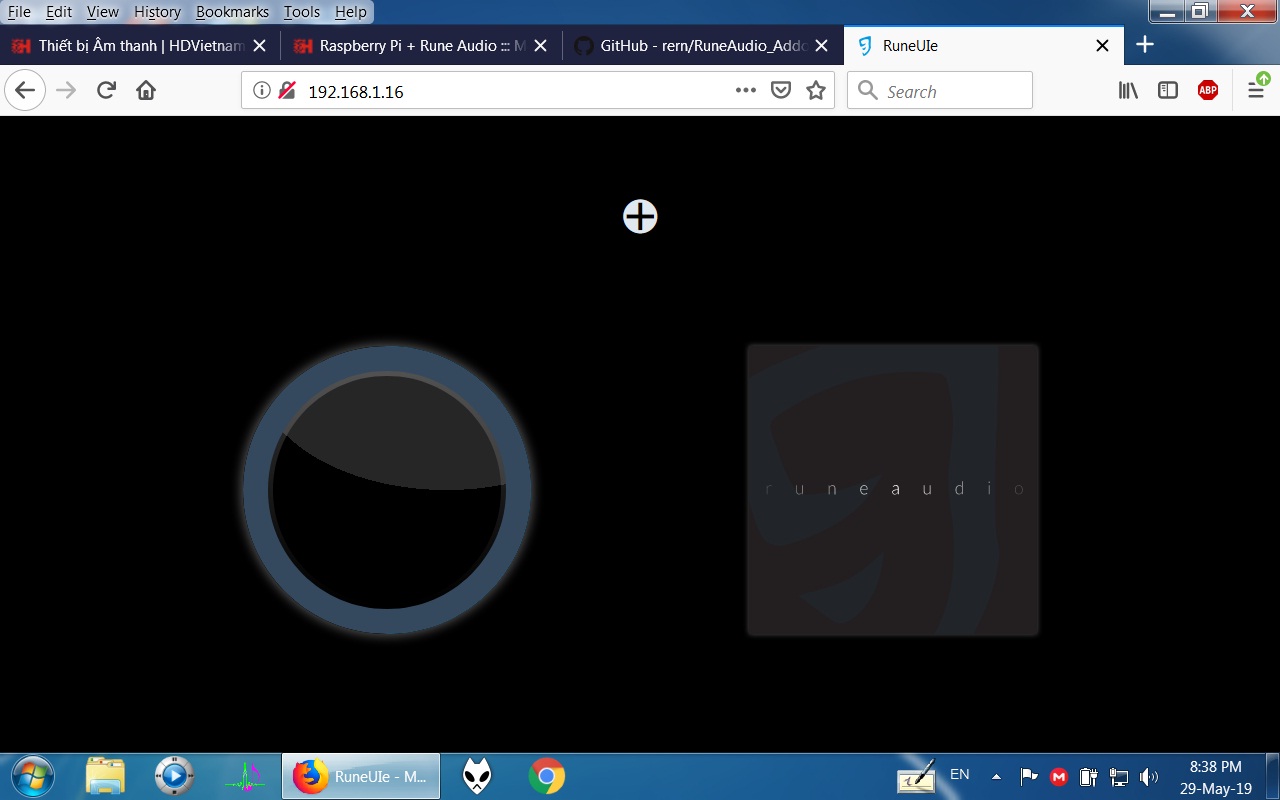This screenshot has width=1280, height=800.
Task: Click the EN language indicator
Action: [960, 774]
